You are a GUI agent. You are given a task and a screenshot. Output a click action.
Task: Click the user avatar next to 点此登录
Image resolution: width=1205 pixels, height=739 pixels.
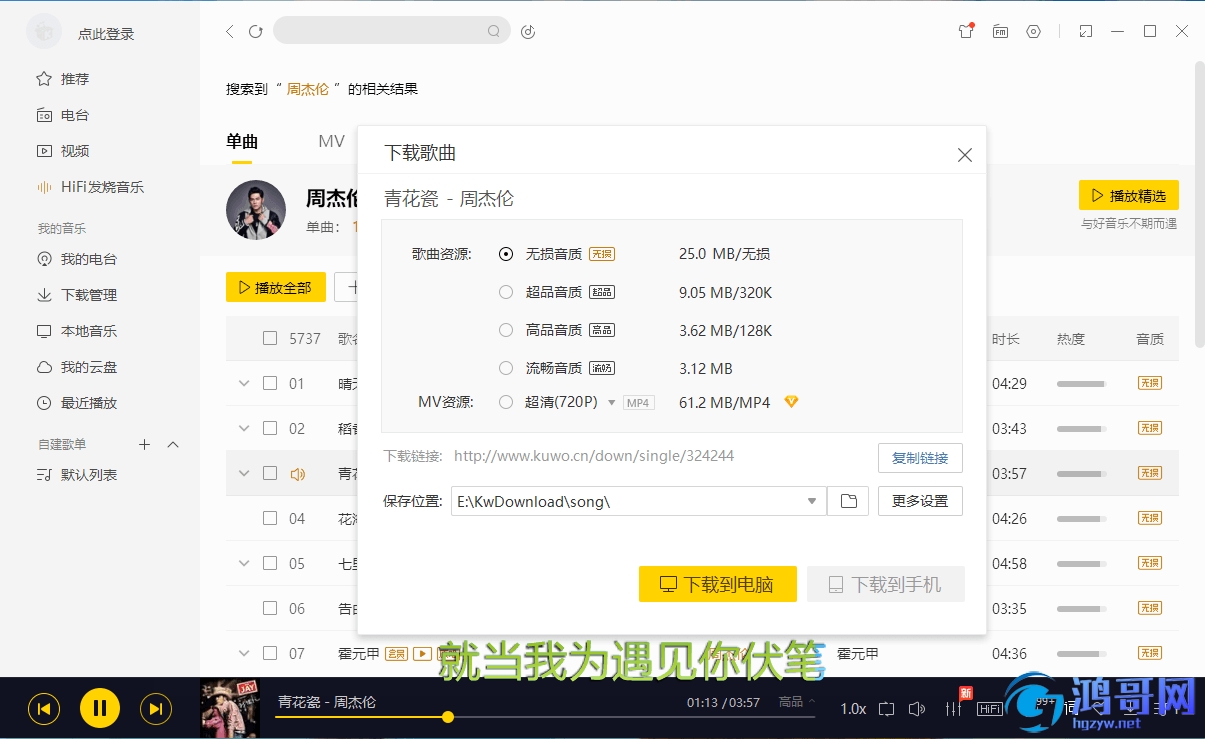tap(44, 33)
